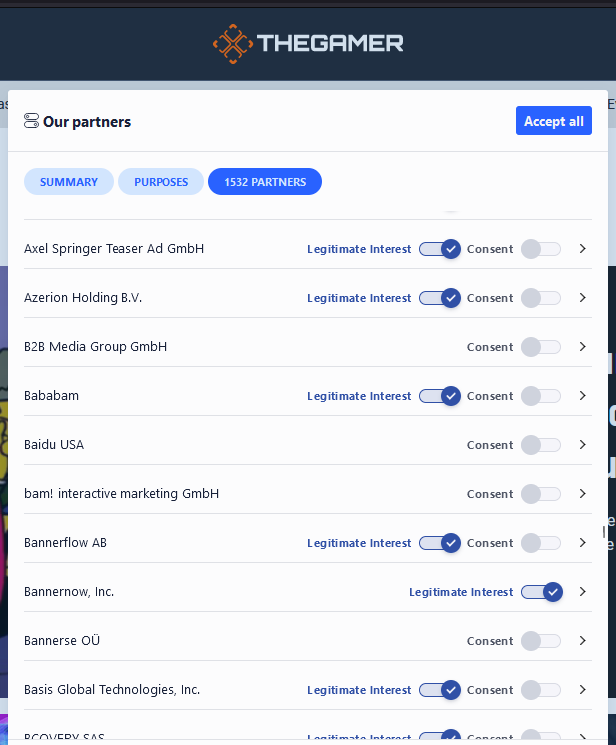Viewport: 616px width, 745px height.
Task: Enable Consent for bam! interactive marketing
Action: (x=541, y=494)
